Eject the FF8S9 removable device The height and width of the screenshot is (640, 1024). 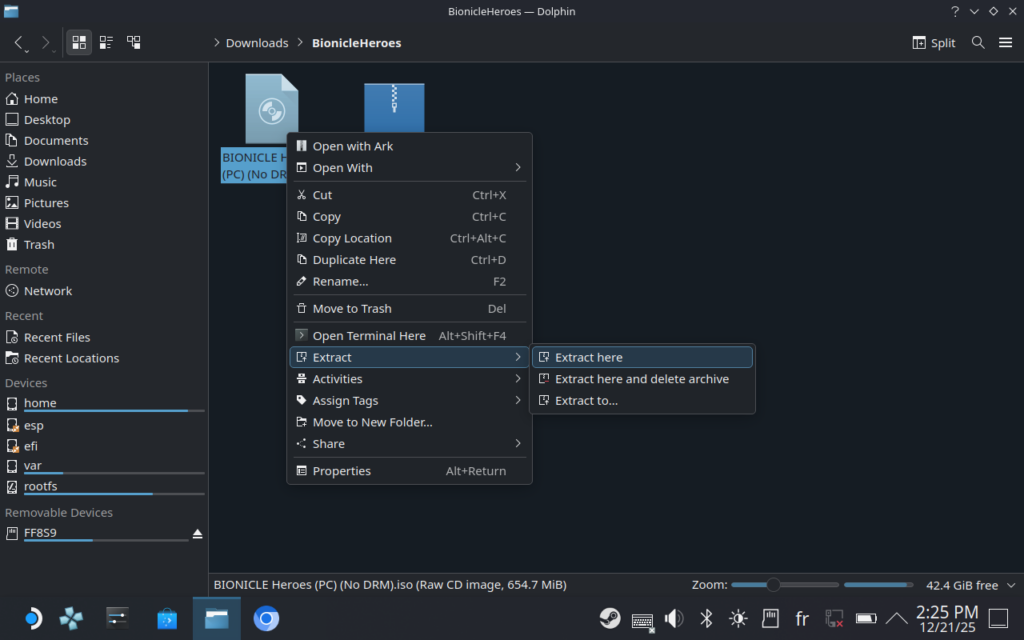coord(197,533)
